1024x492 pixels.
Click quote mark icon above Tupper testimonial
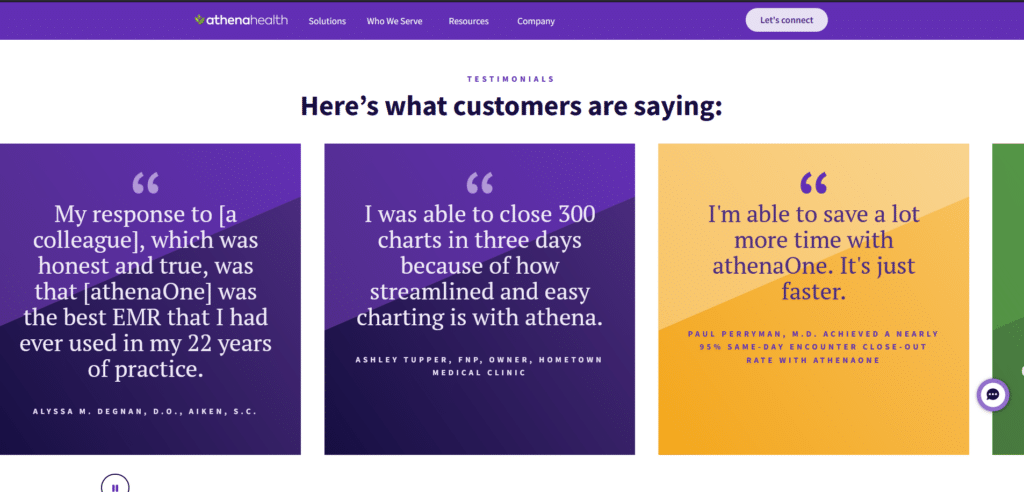pos(480,183)
